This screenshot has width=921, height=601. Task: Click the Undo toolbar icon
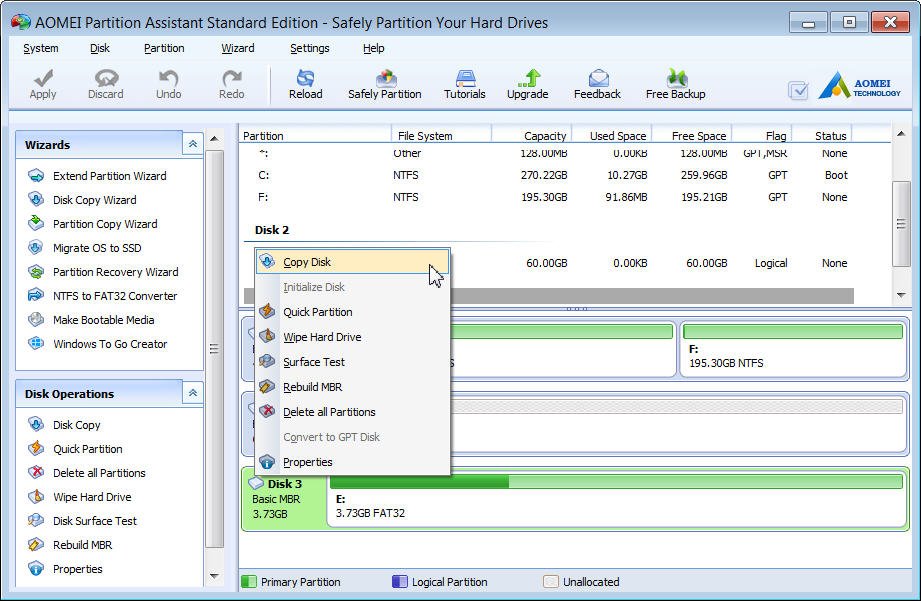pos(169,85)
